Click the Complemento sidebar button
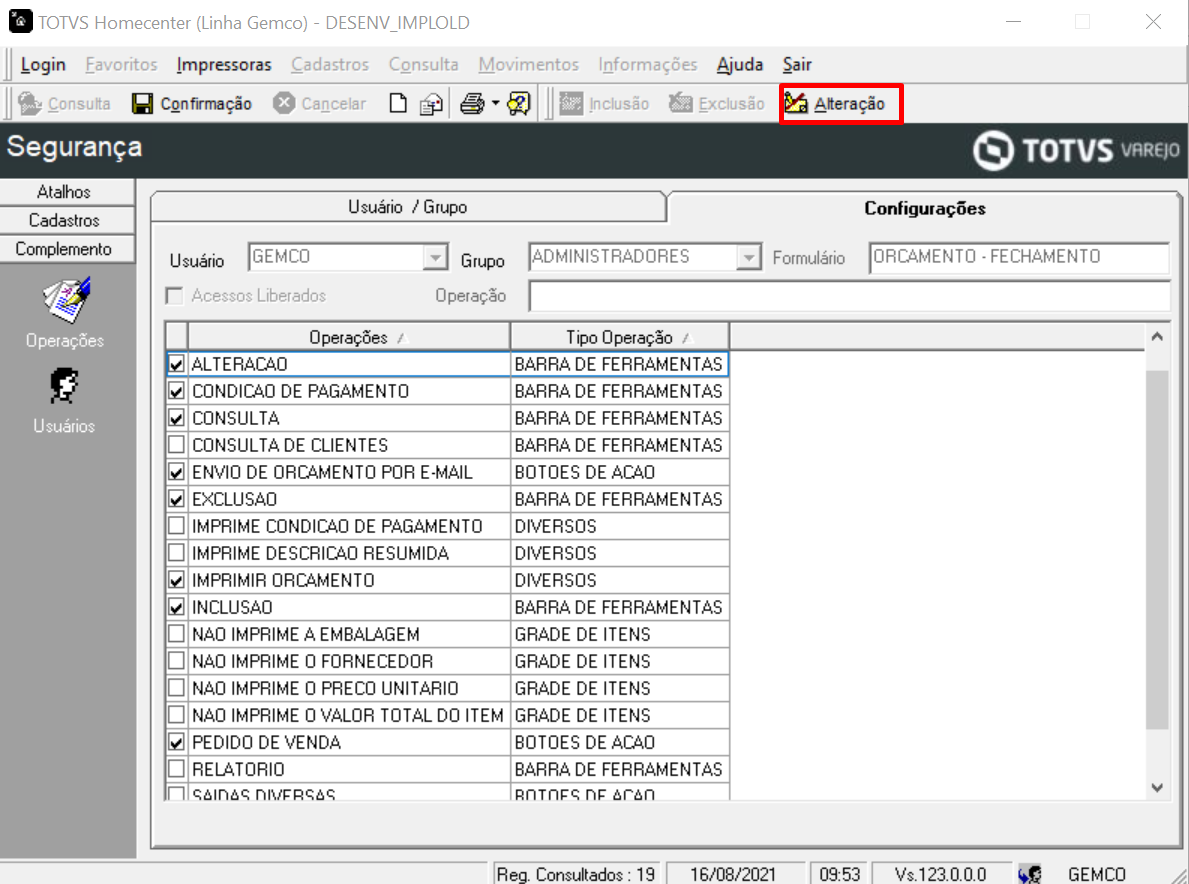The image size is (1189, 884). coord(67,249)
